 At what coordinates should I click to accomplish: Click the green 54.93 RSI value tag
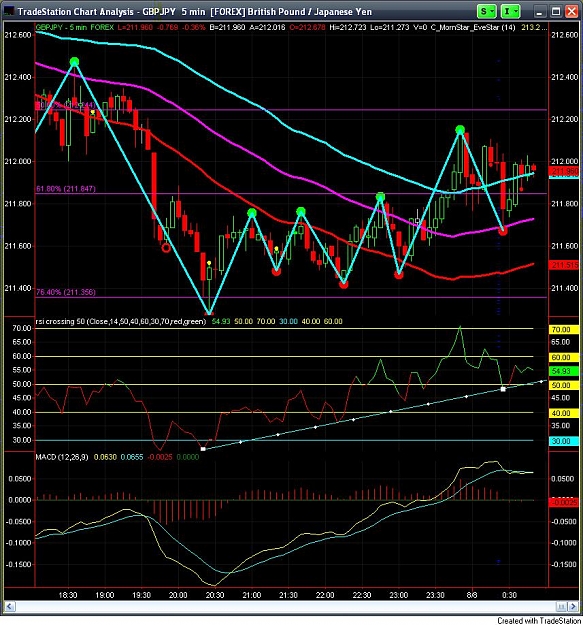coord(564,371)
